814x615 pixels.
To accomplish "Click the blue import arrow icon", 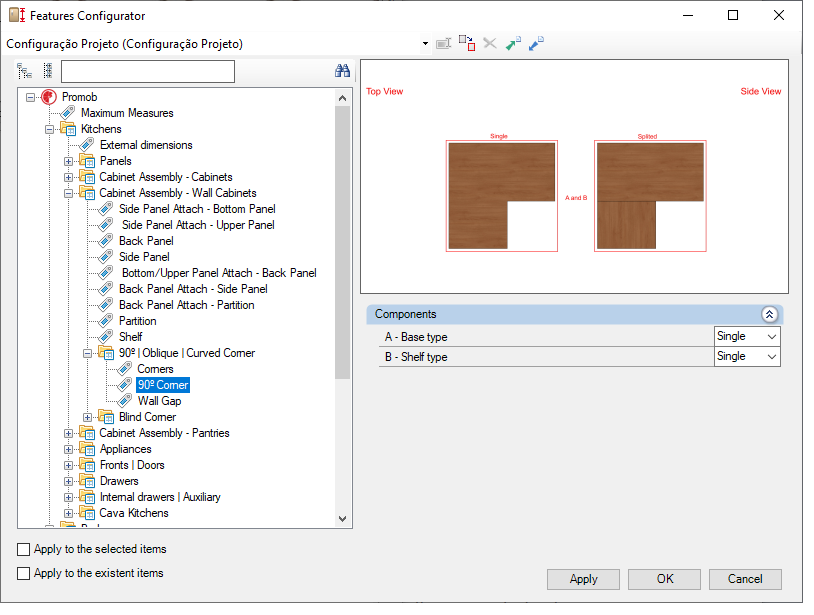I will point(536,44).
